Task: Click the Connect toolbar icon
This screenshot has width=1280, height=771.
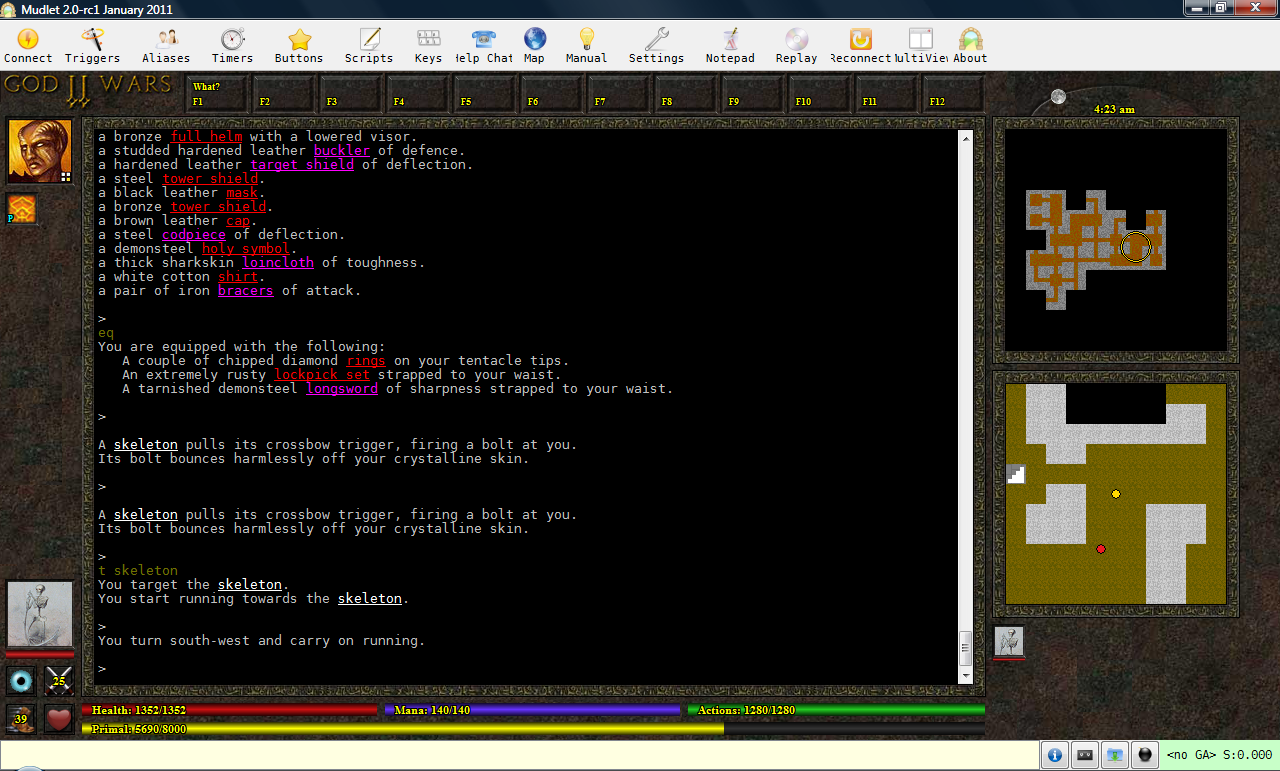Action: pyautogui.click(x=28, y=45)
